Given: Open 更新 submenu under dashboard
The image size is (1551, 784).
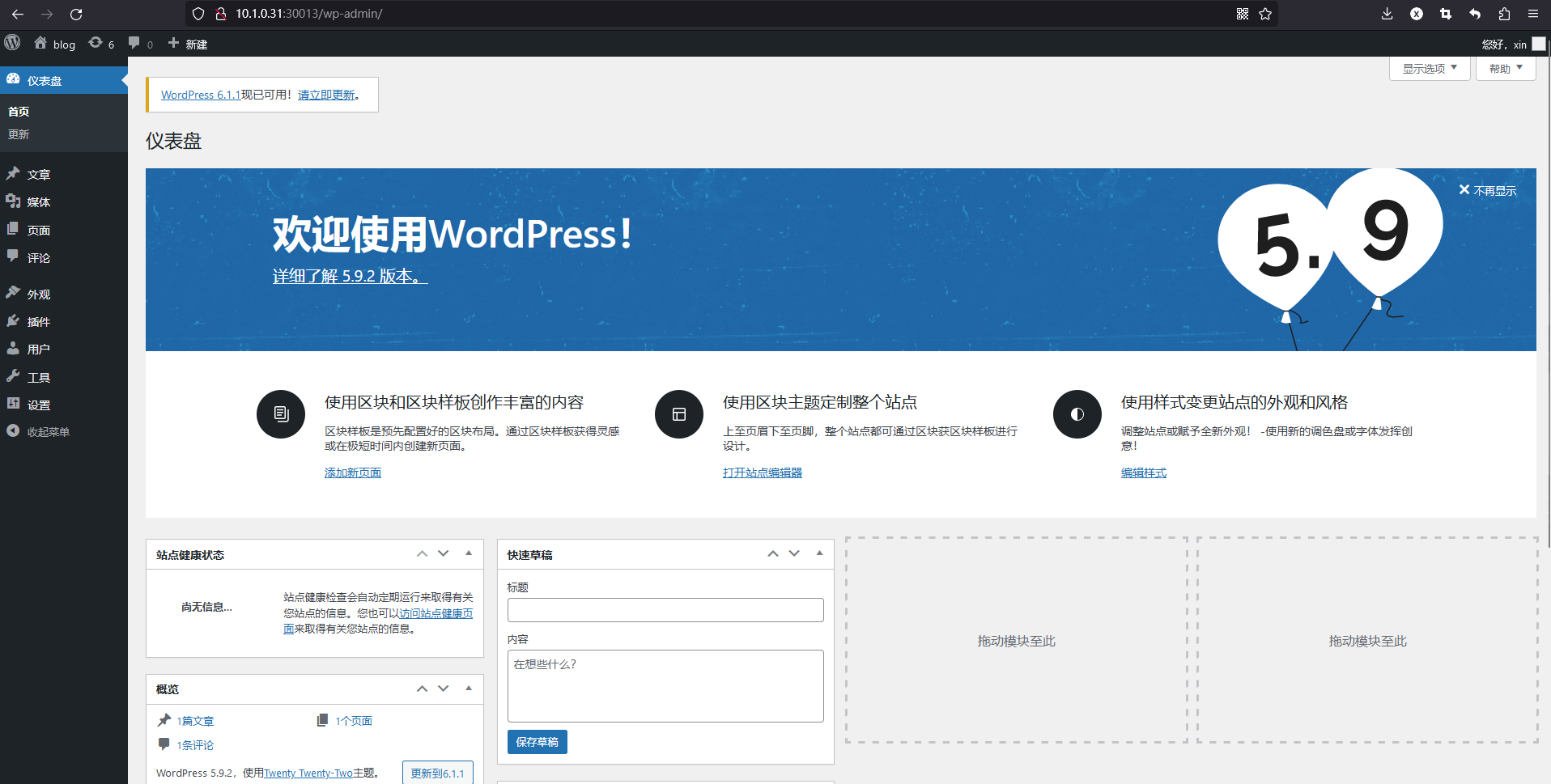Looking at the screenshot, I should coord(19,134).
